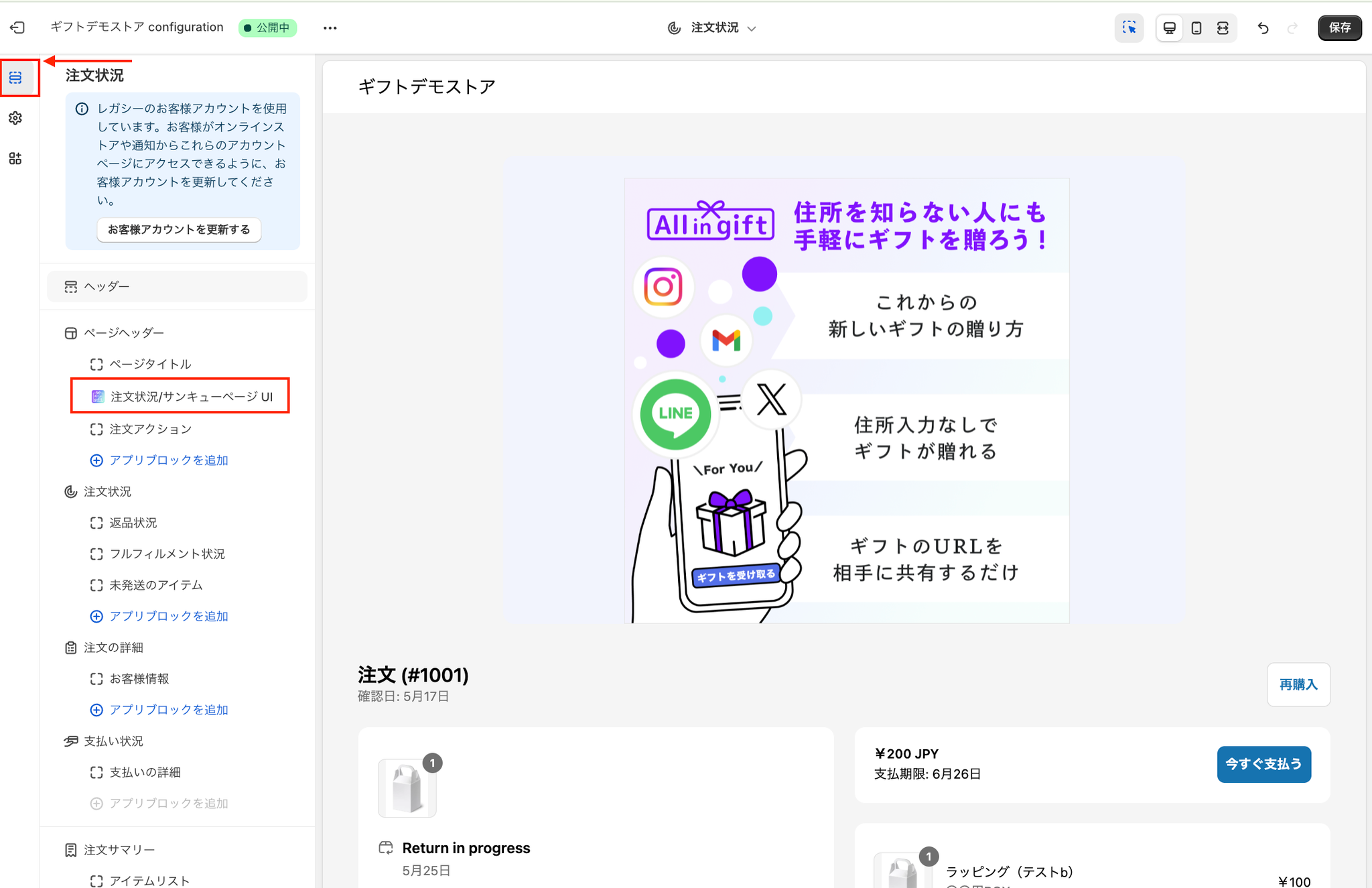Select 注文状況/サンキューページ UI block

191,397
